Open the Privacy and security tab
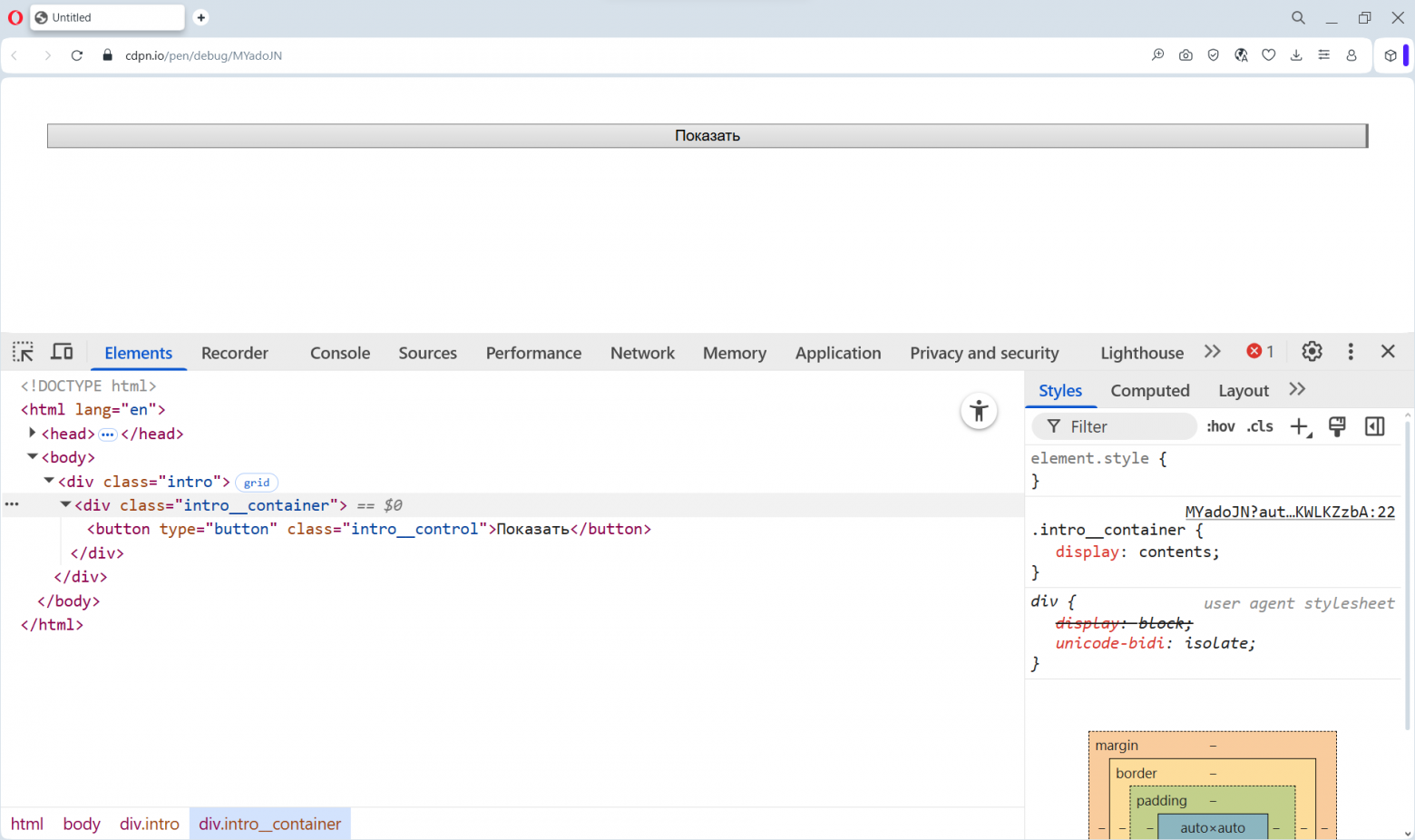The image size is (1415, 840). tap(984, 353)
